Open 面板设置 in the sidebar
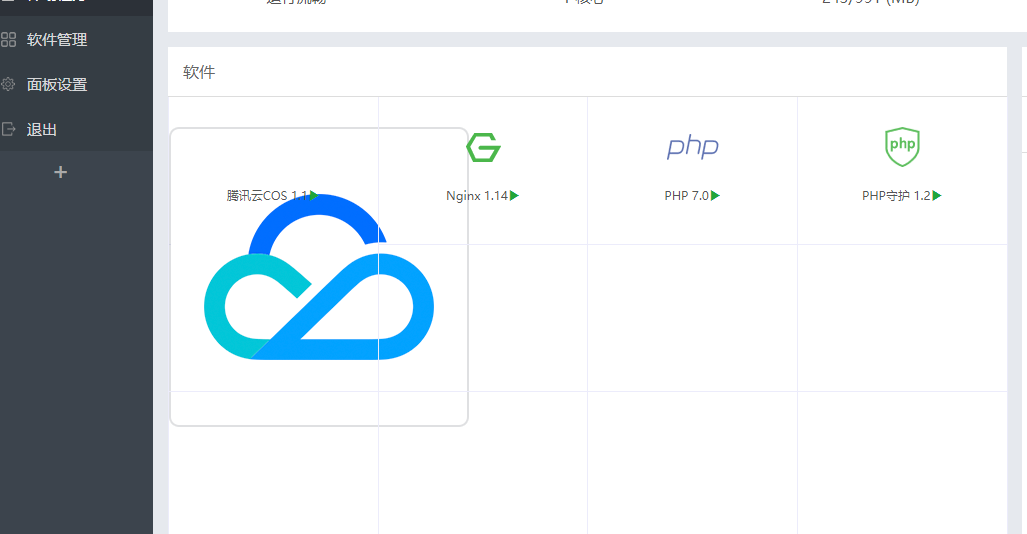The image size is (1027, 534). pyautogui.click(x=57, y=85)
